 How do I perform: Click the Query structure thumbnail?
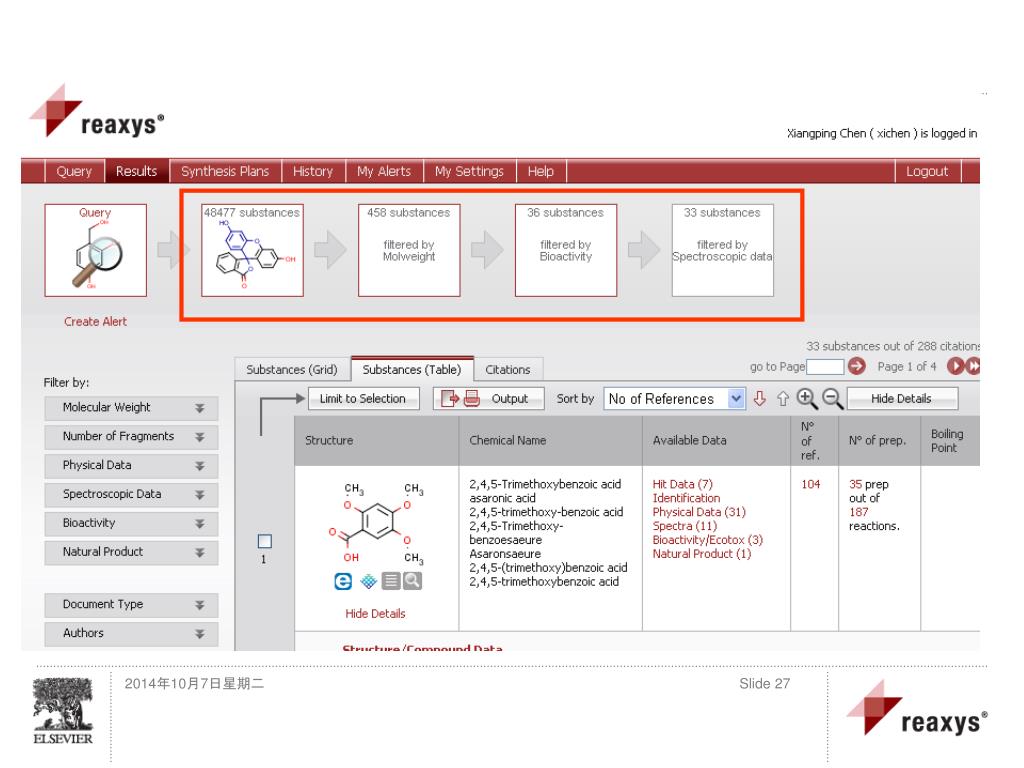(95, 250)
